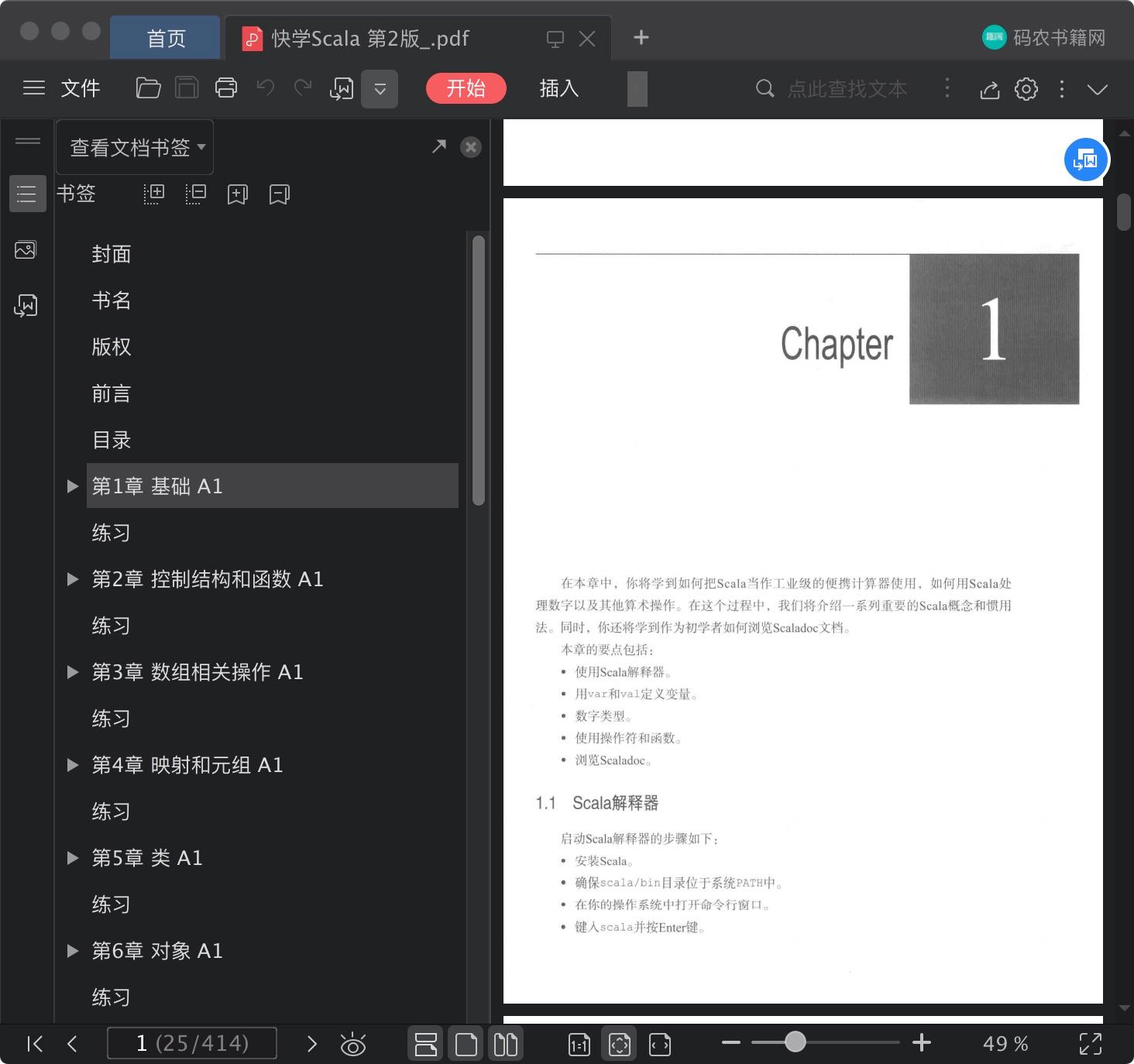
Task: Open the 封面 bookmark
Action: click(x=112, y=254)
